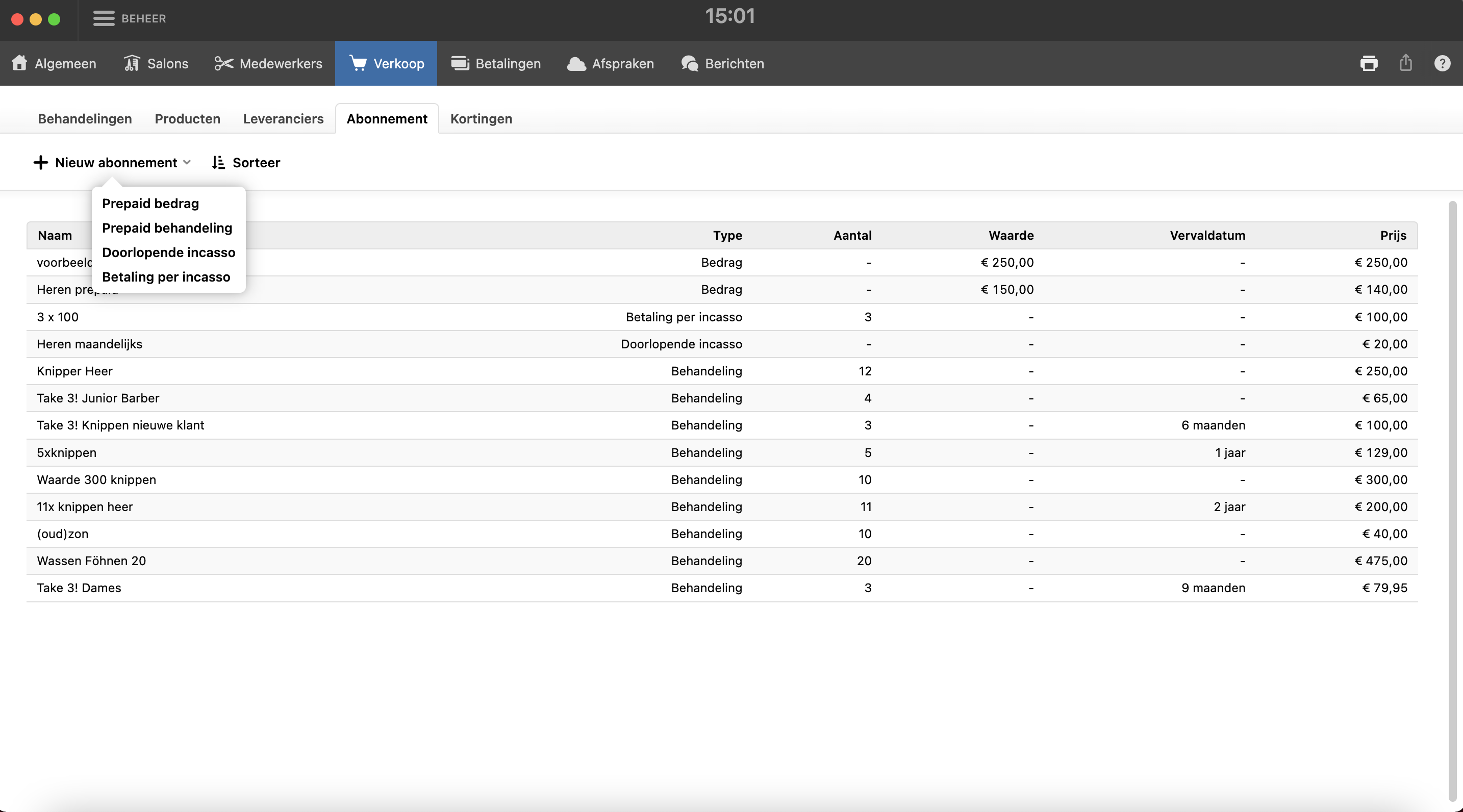Switch to the Kortingen tab
1463x812 pixels.
pyautogui.click(x=481, y=119)
